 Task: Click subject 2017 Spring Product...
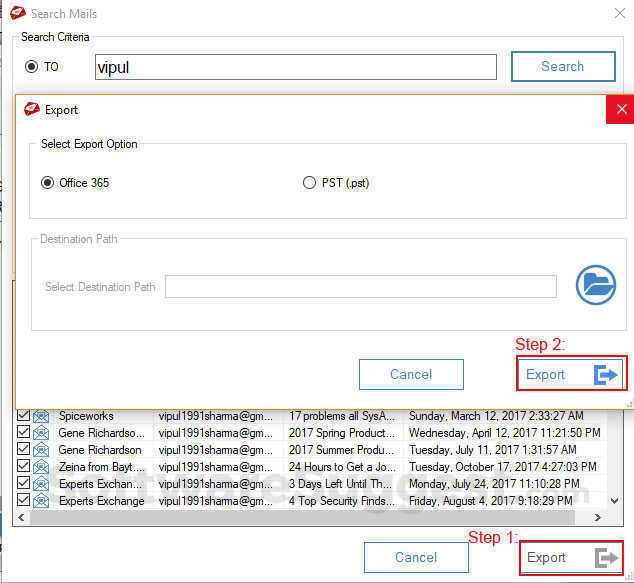pyautogui.click(x=343, y=433)
